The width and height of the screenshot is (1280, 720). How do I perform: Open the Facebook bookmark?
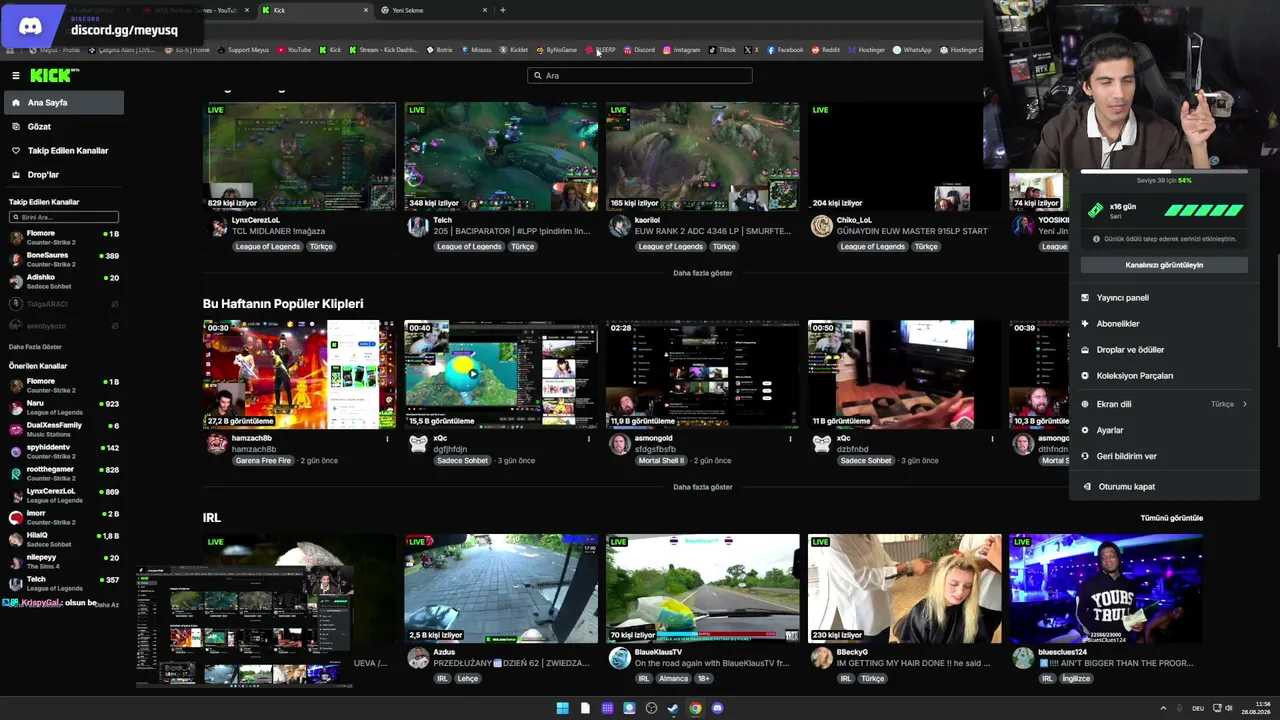785,50
